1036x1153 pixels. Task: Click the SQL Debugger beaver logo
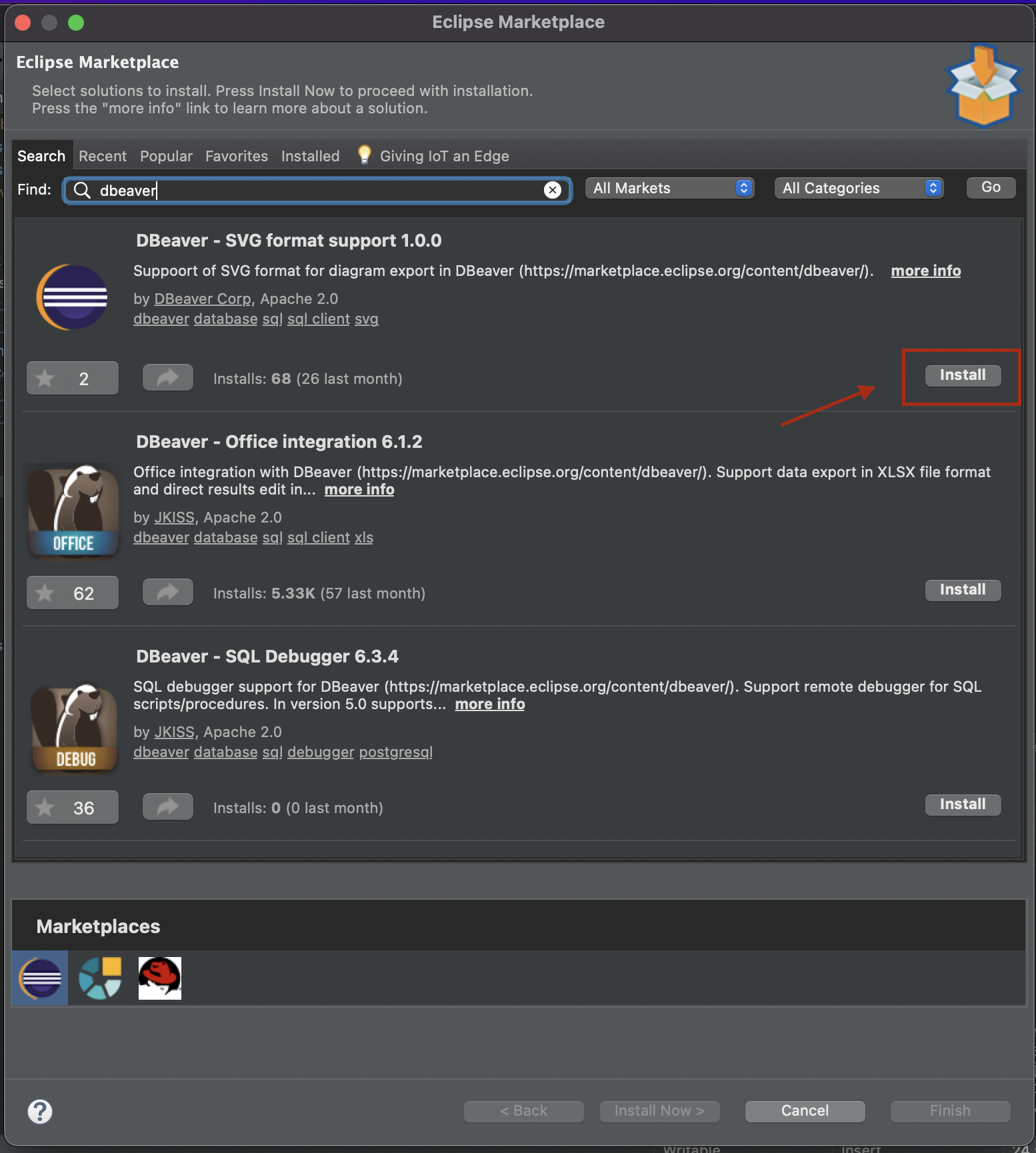tap(74, 728)
